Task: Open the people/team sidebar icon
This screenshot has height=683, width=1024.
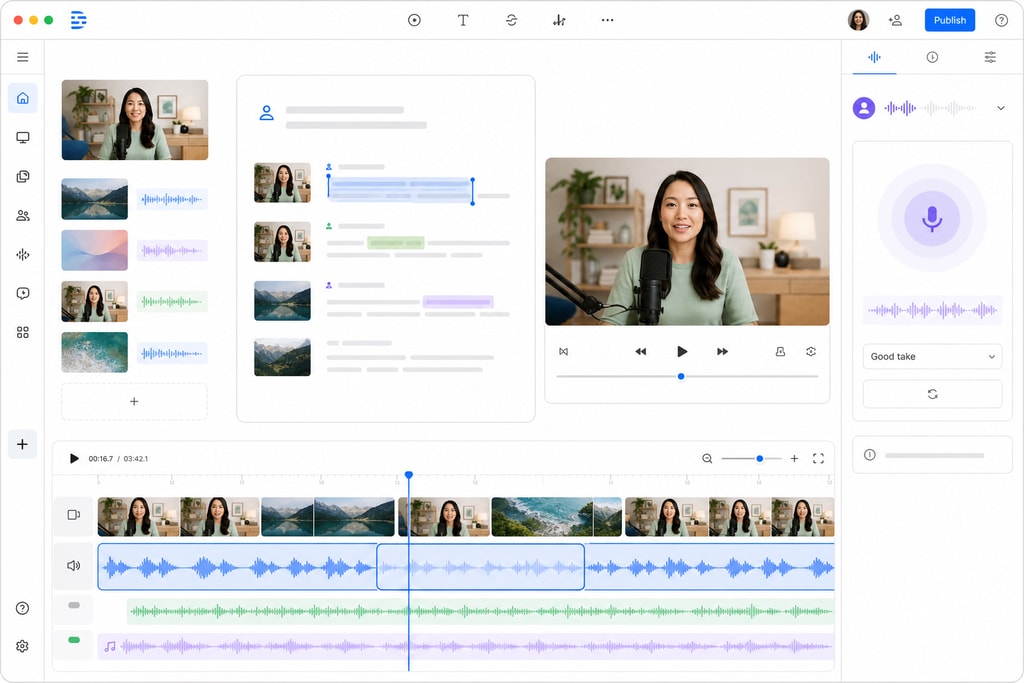Action: [x=23, y=215]
